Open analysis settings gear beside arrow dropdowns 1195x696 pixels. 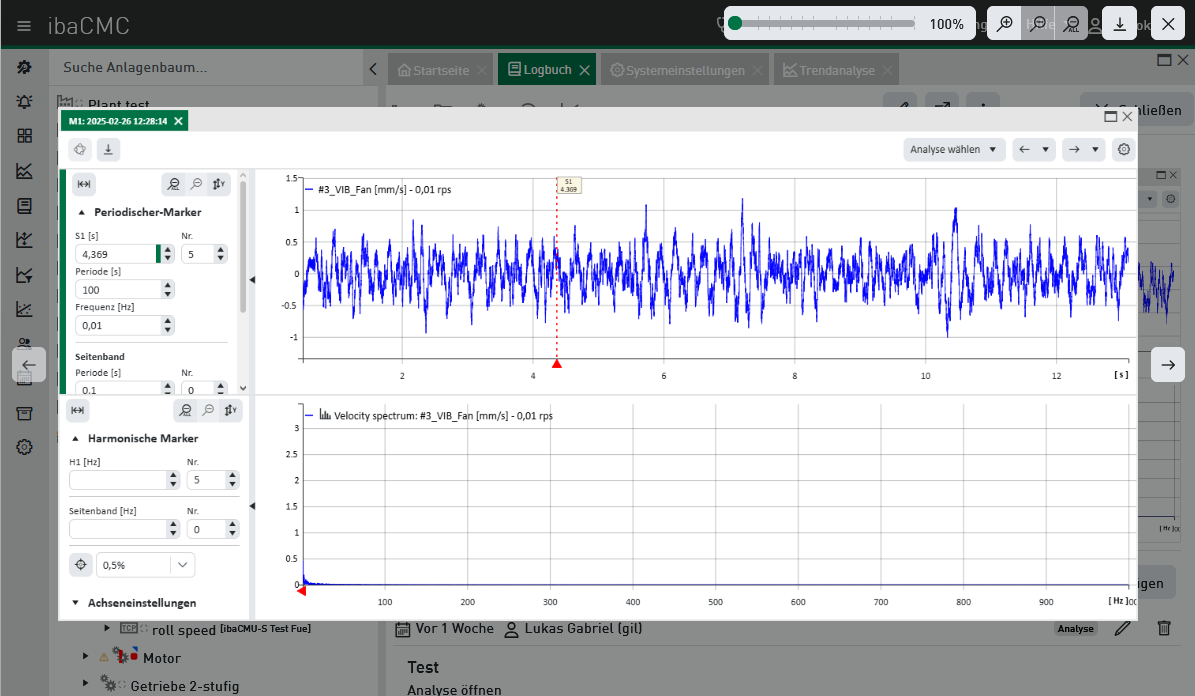[1124, 150]
